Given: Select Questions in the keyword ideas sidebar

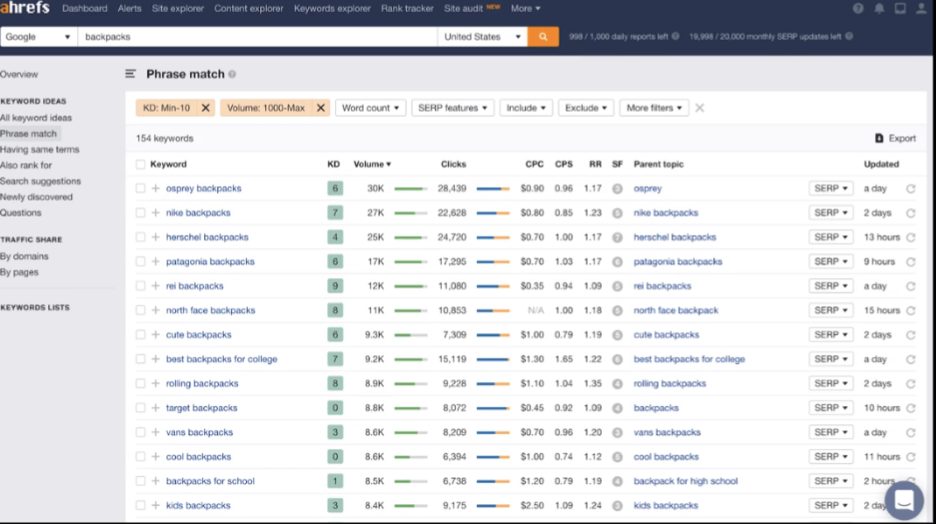Looking at the screenshot, I should point(21,212).
